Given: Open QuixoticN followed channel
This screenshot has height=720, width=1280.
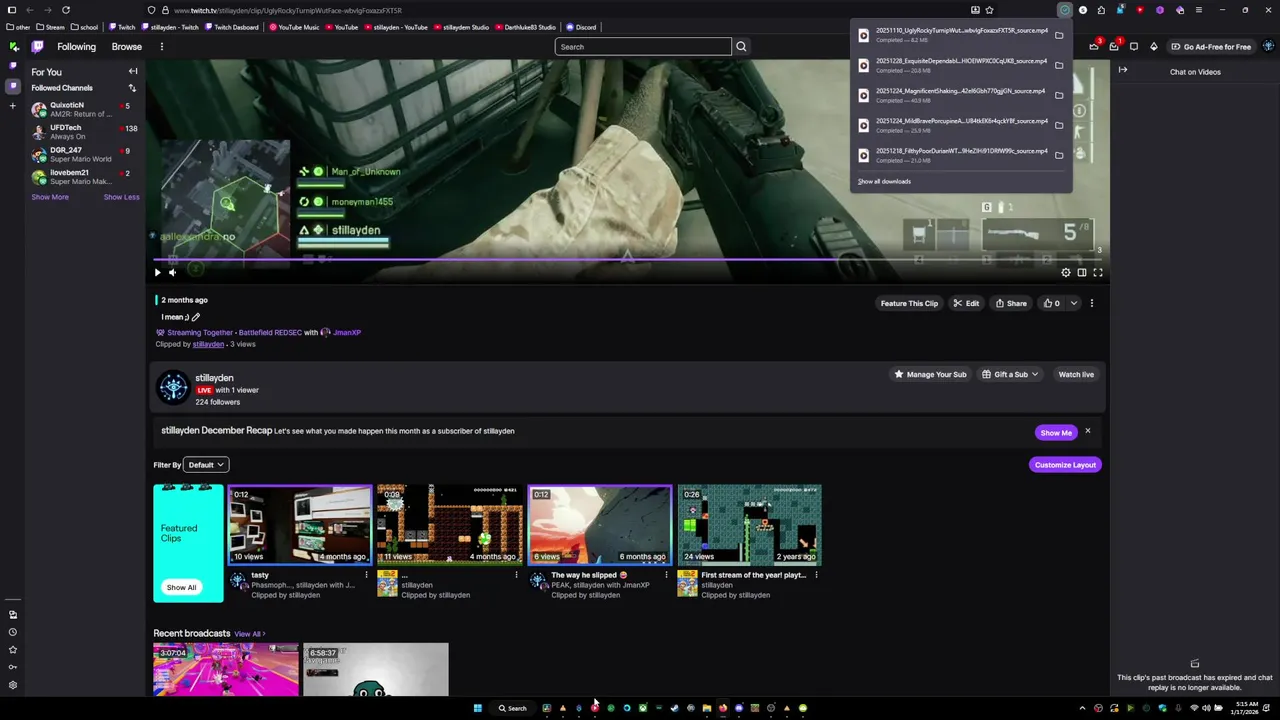Looking at the screenshot, I should click(85, 109).
